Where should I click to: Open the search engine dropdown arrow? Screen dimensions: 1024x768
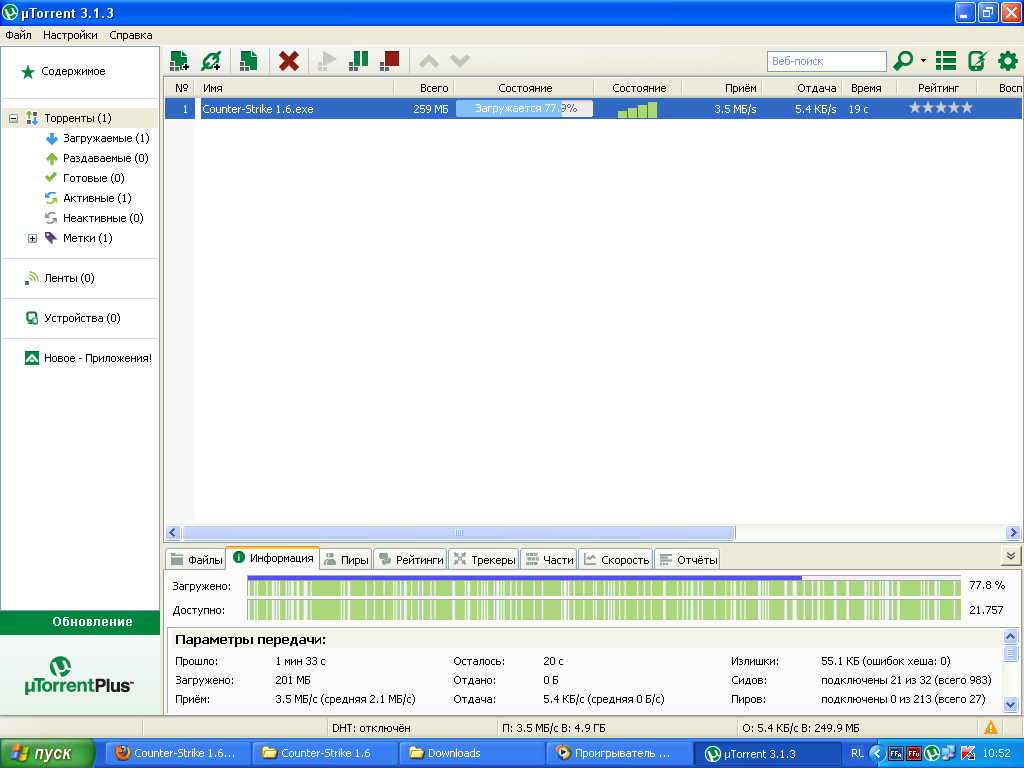(923, 61)
